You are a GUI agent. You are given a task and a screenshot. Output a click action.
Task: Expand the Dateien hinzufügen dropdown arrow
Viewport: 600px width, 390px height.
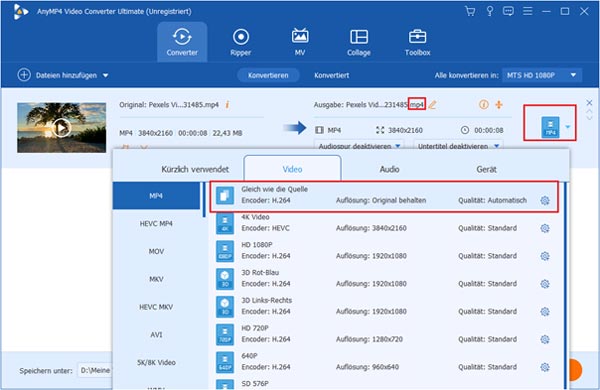[106, 75]
